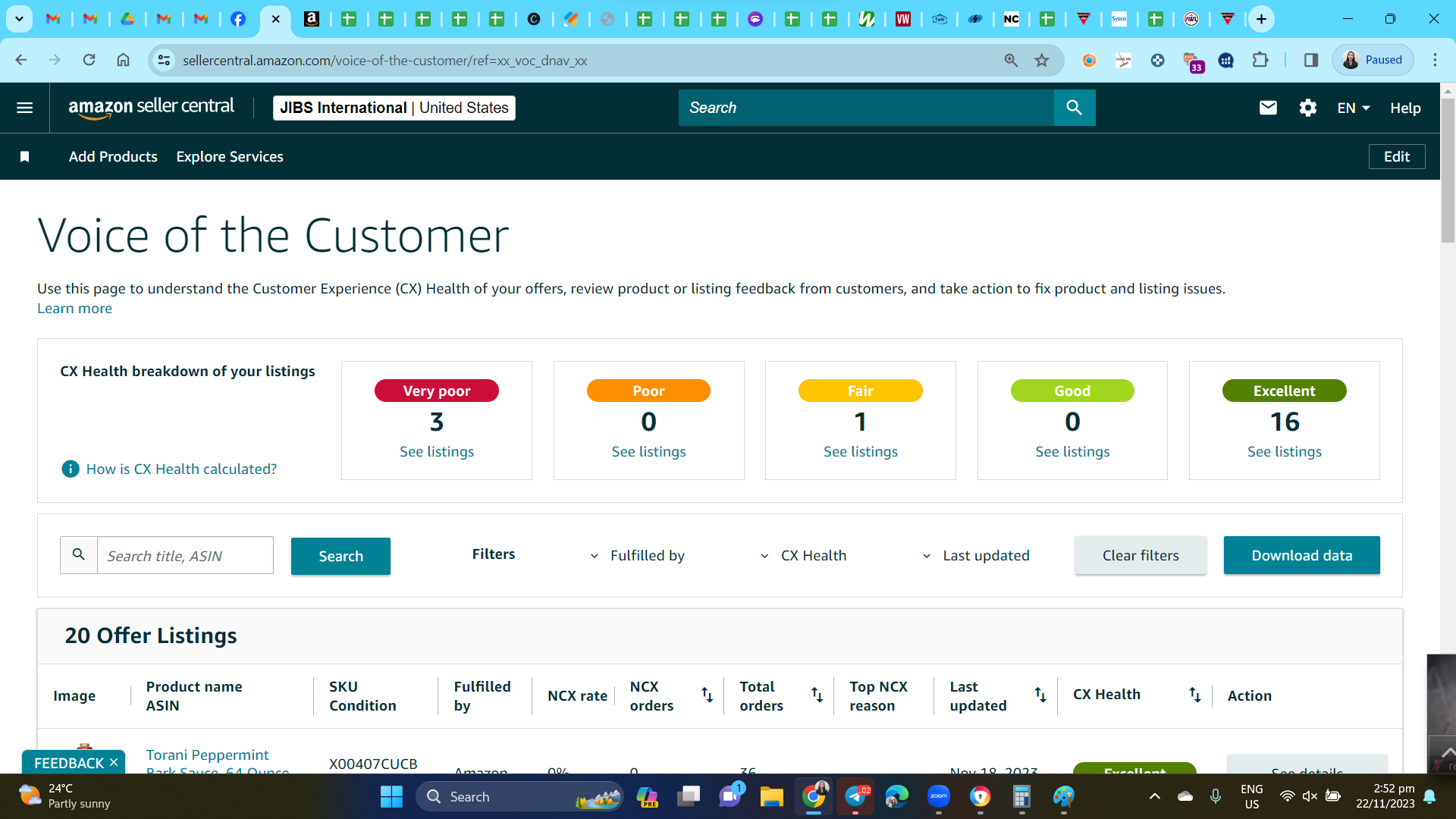This screenshot has width=1456, height=819.
Task: Click the Edit button in navigation bar
Action: click(1397, 156)
